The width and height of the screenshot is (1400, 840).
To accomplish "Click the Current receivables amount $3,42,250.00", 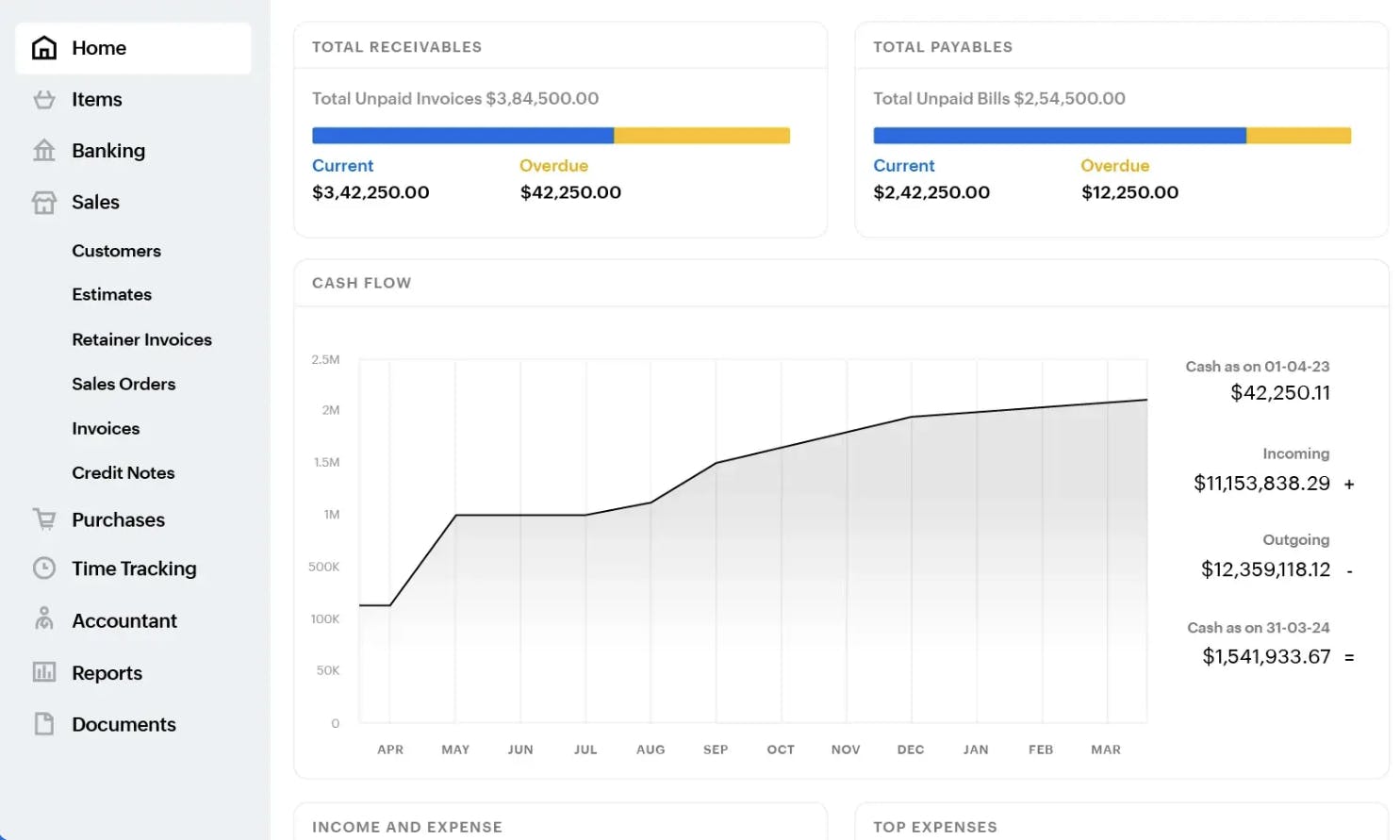I will [371, 192].
